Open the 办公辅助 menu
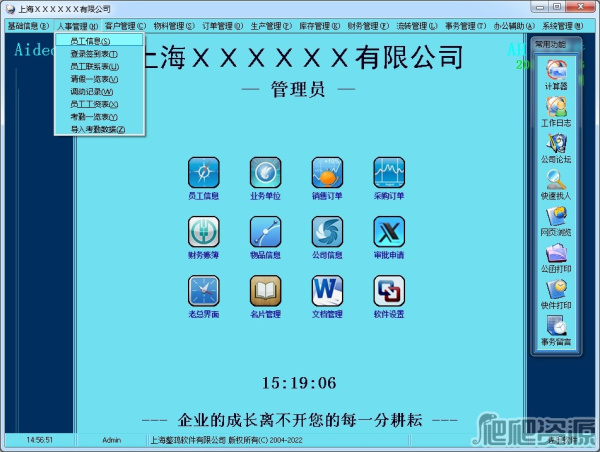The image size is (600, 452). [x=514, y=26]
